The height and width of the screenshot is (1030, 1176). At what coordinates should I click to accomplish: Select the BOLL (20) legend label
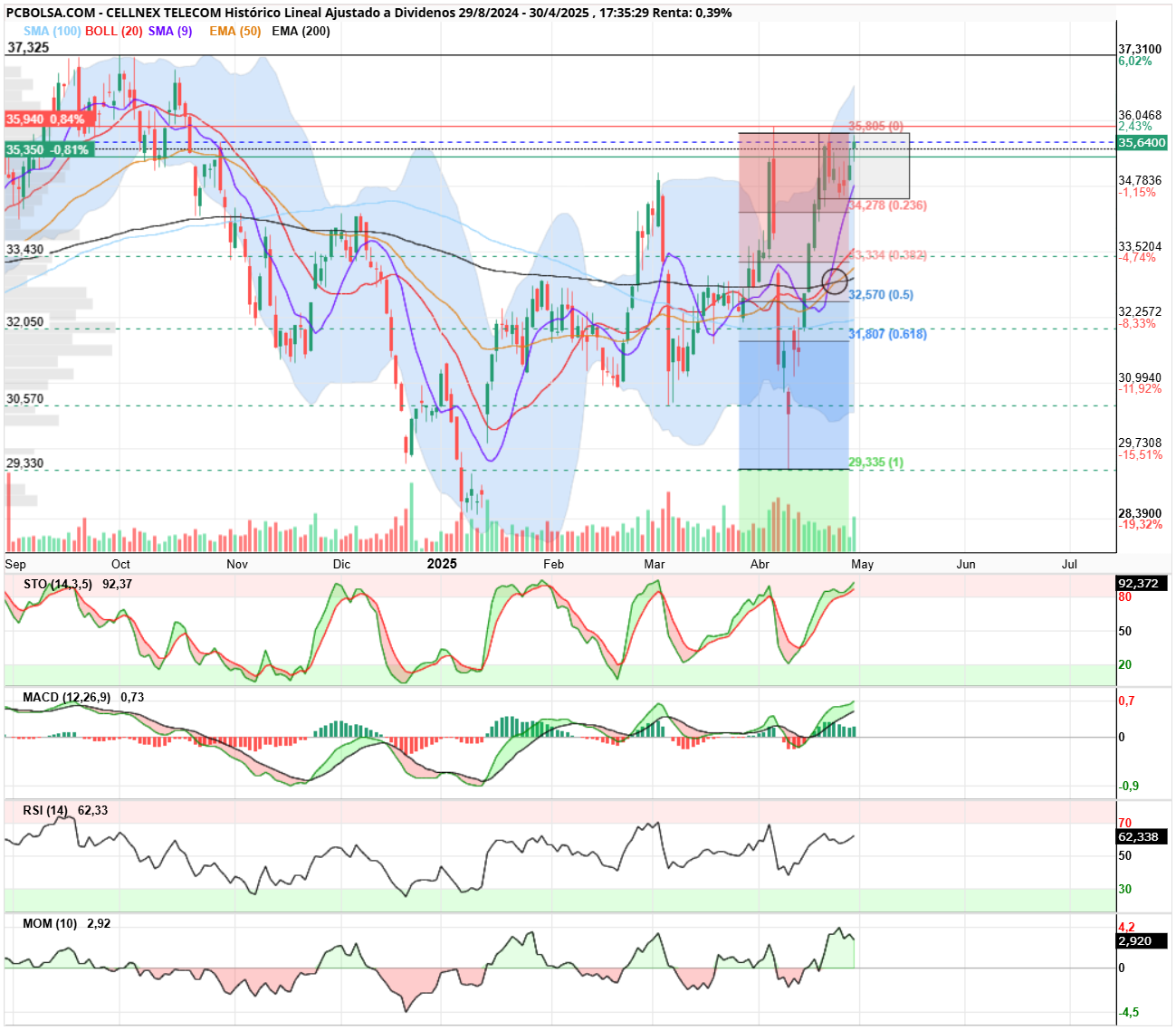click(x=114, y=31)
